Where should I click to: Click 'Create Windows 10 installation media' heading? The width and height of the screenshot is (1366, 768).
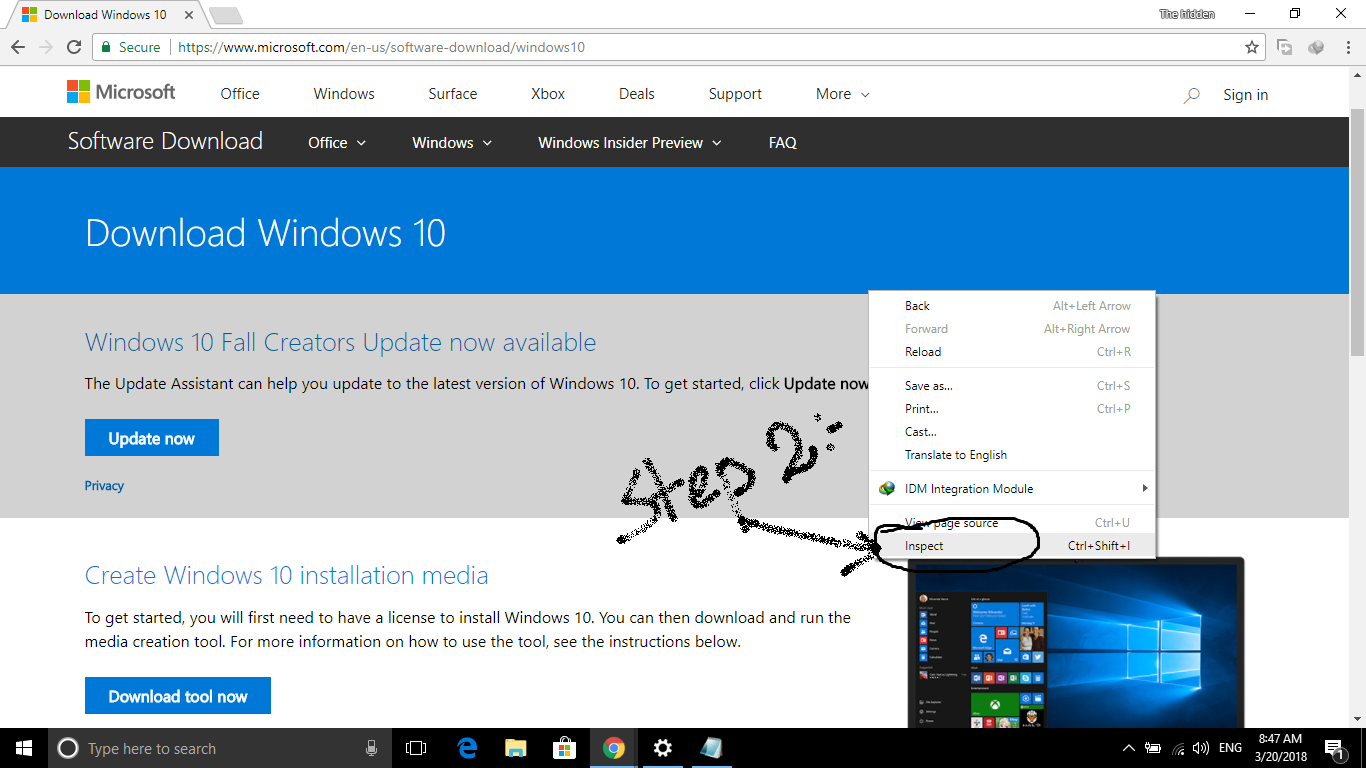[x=287, y=575]
